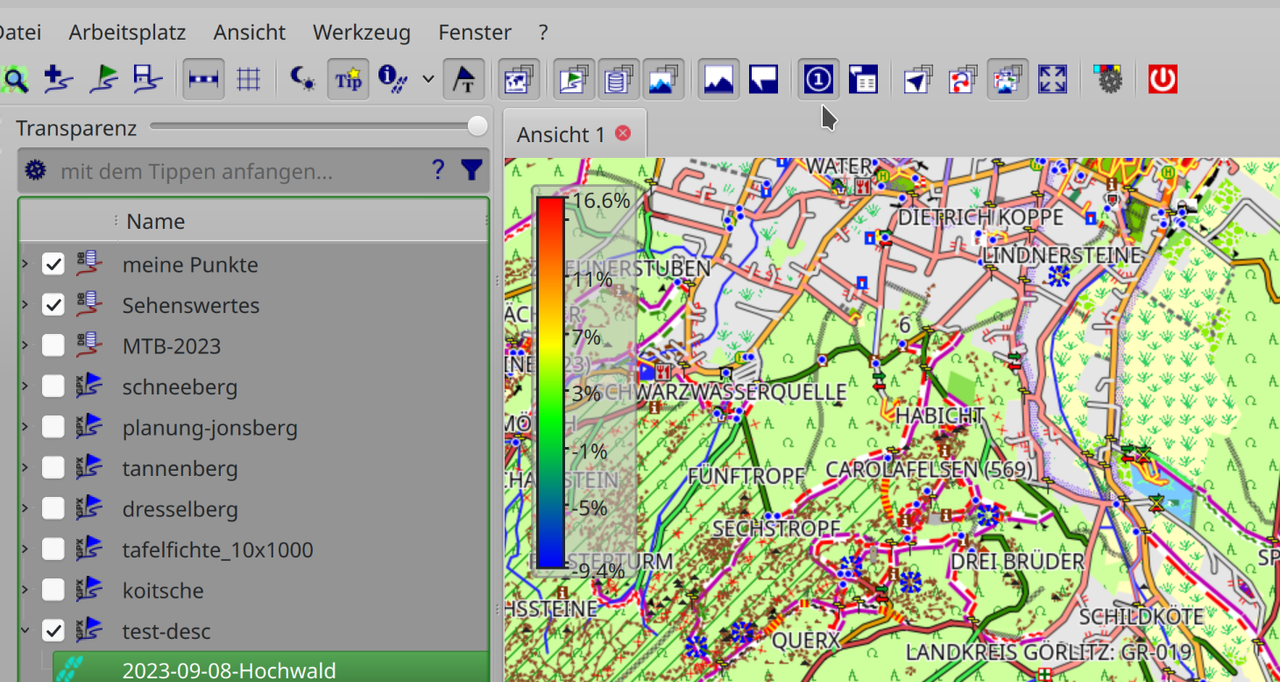1280x682 pixels.
Task: Open dropdown arrow next to info icon
Action: click(x=428, y=79)
